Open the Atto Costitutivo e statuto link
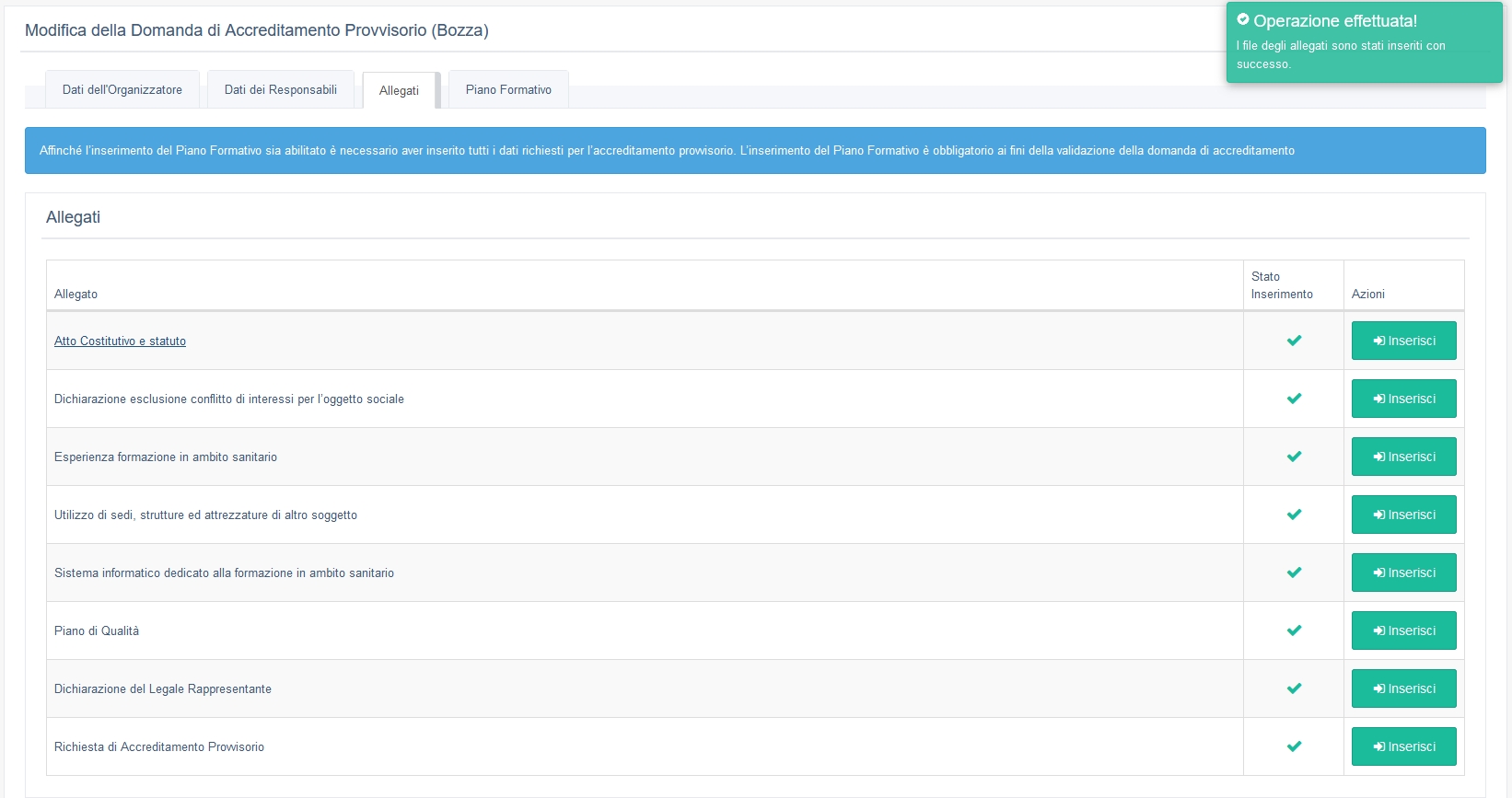Screen dimensions: 1512x798 (120, 341)
